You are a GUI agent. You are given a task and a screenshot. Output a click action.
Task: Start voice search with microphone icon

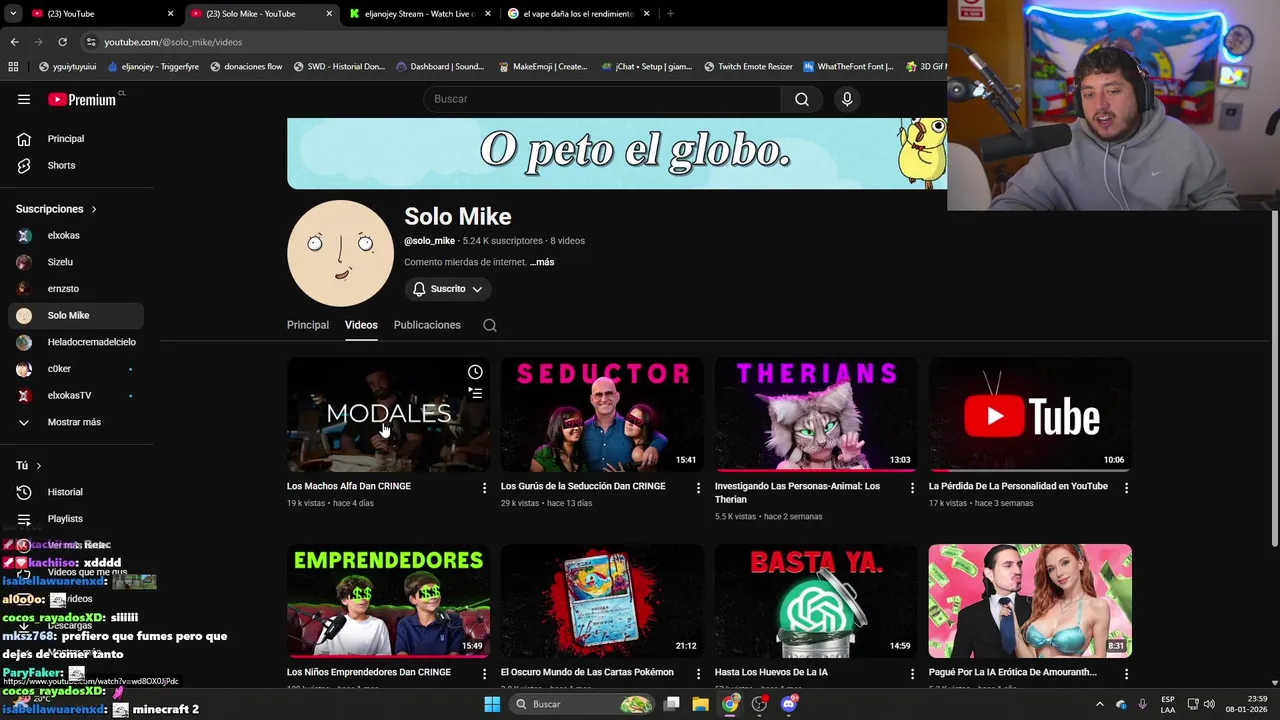(847, 99)
